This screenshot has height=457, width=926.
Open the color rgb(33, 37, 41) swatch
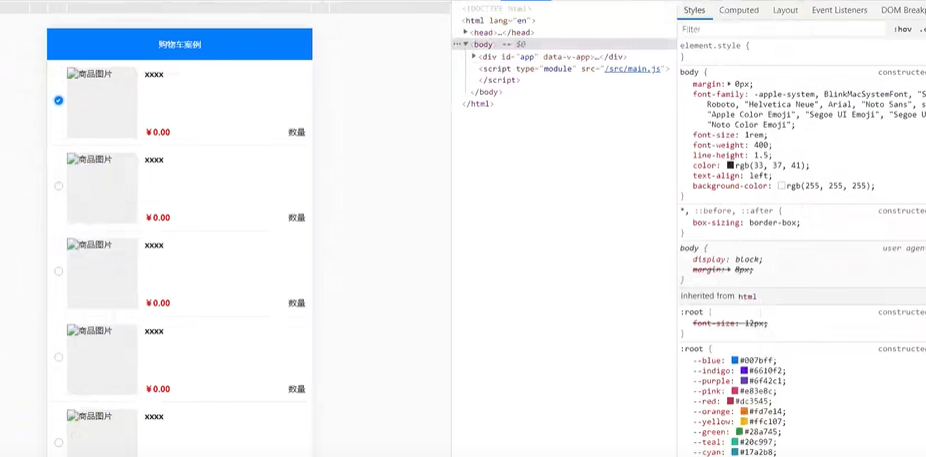click(731, 166)
